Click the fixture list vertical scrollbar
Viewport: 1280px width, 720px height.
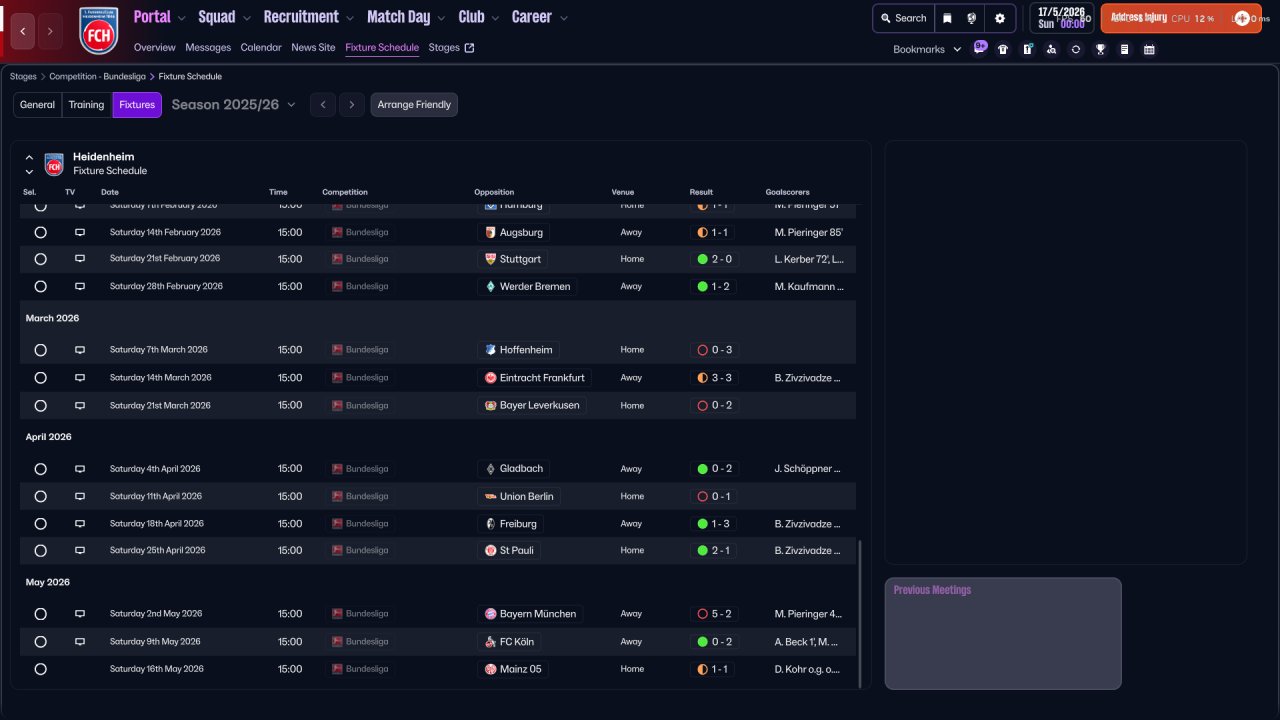pos(860,613)
